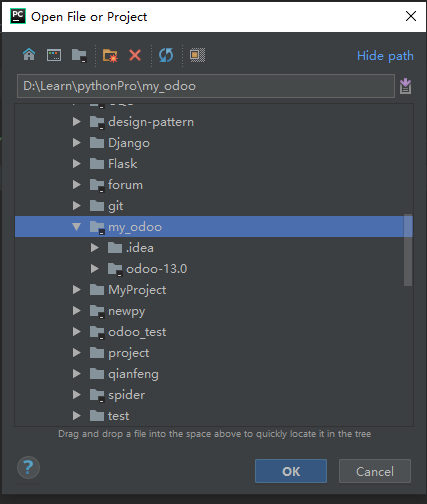Expand the Django folder arrow
This screenshot has height=504, width=427.
pos(77,143)
